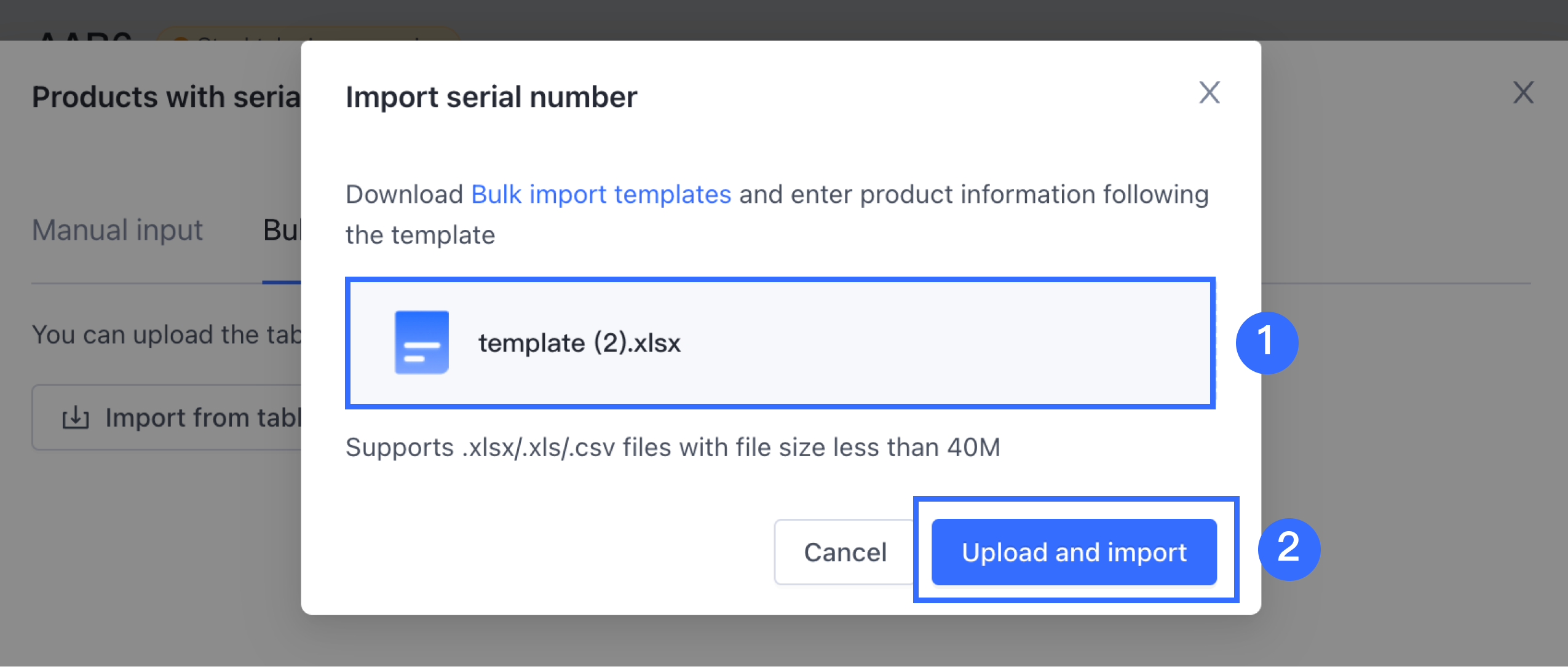Click the Import serial number dialog title
The height and width of the screenshot is (667, 1568).
[491, 97]
